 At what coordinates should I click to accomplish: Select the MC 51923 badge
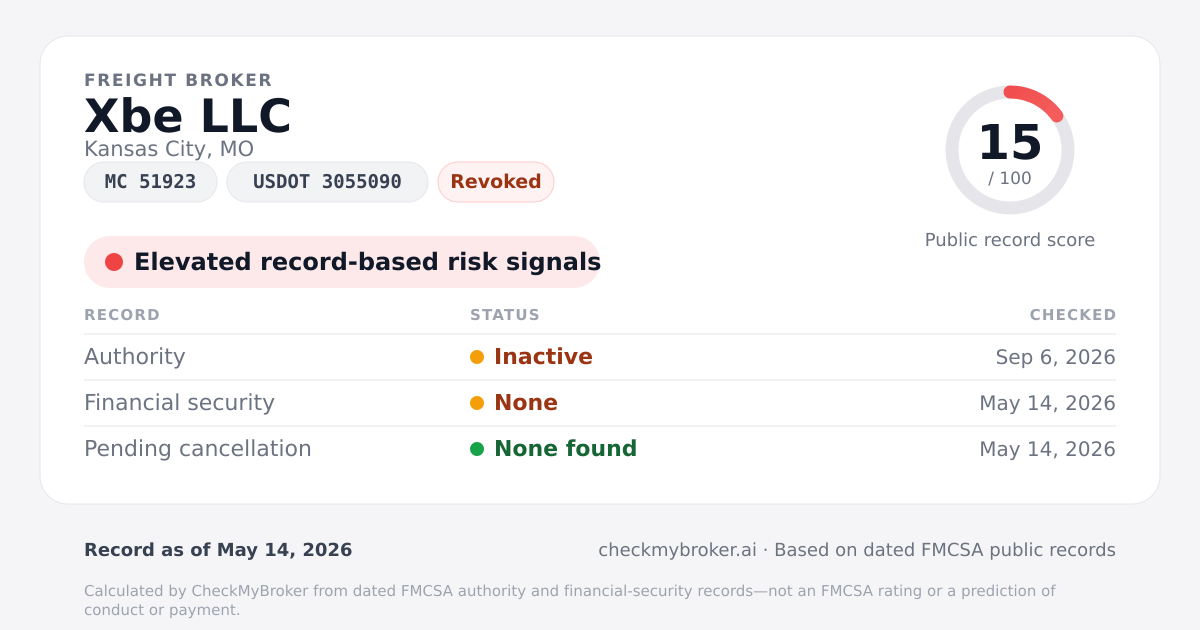150,182
